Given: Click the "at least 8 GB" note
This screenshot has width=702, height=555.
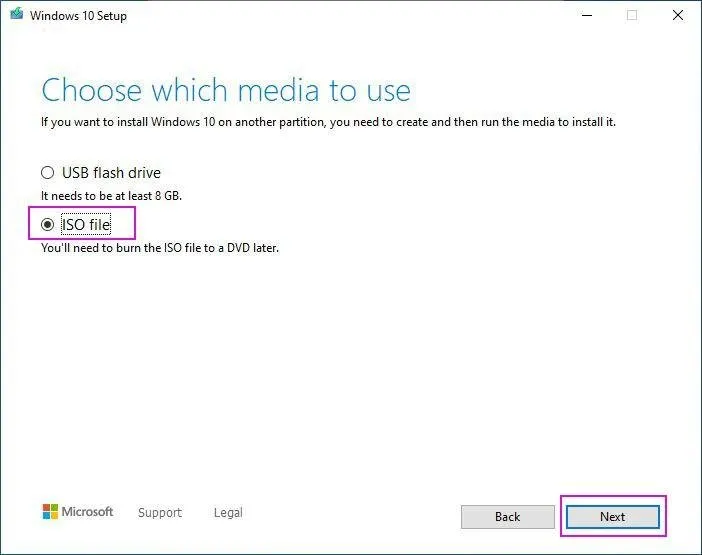Looking at the screenshot, I should [x=111, y=196].
